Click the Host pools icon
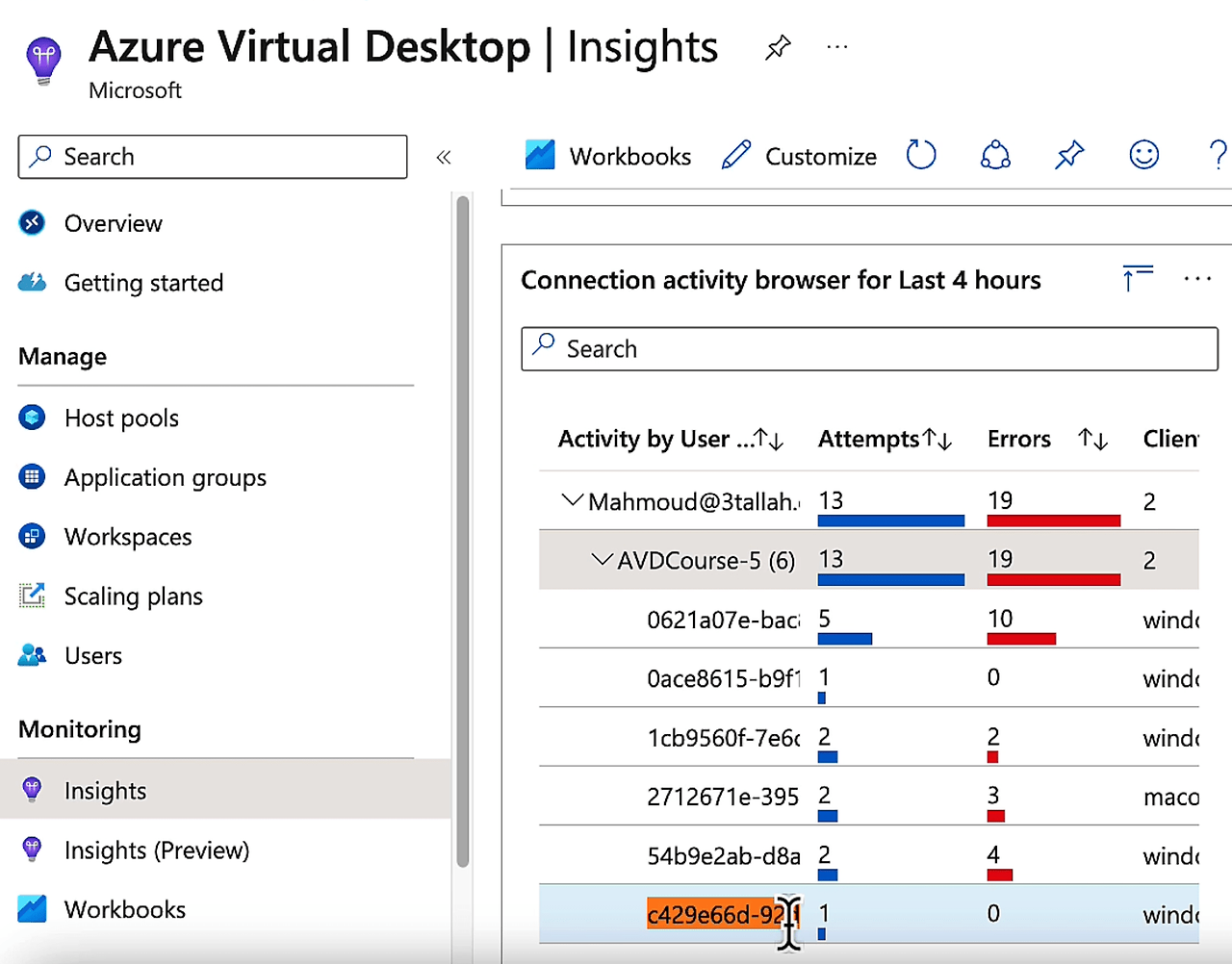1232x964 pixels. 32,418
